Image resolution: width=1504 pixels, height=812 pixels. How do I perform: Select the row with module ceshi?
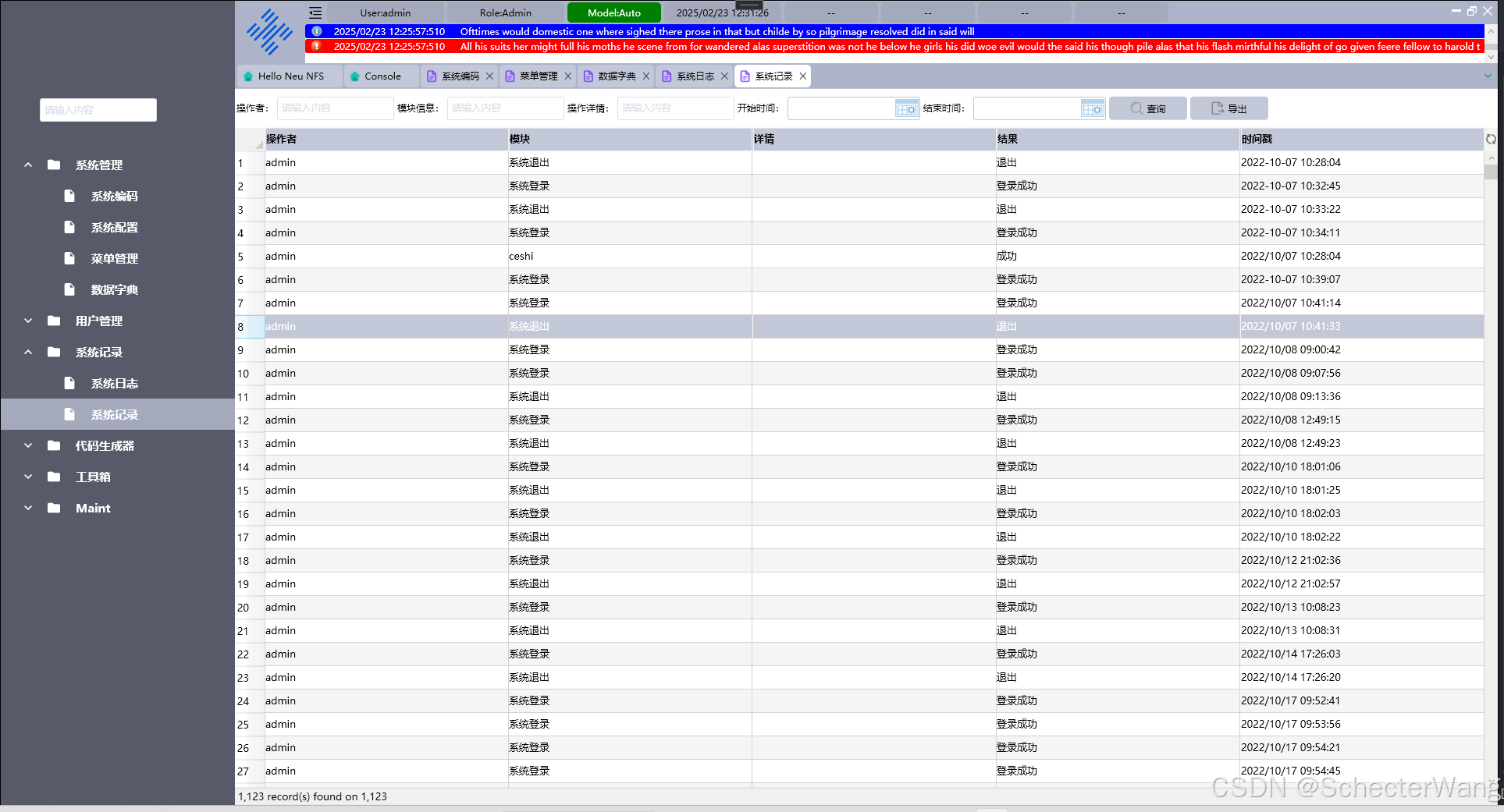(859, 256)
